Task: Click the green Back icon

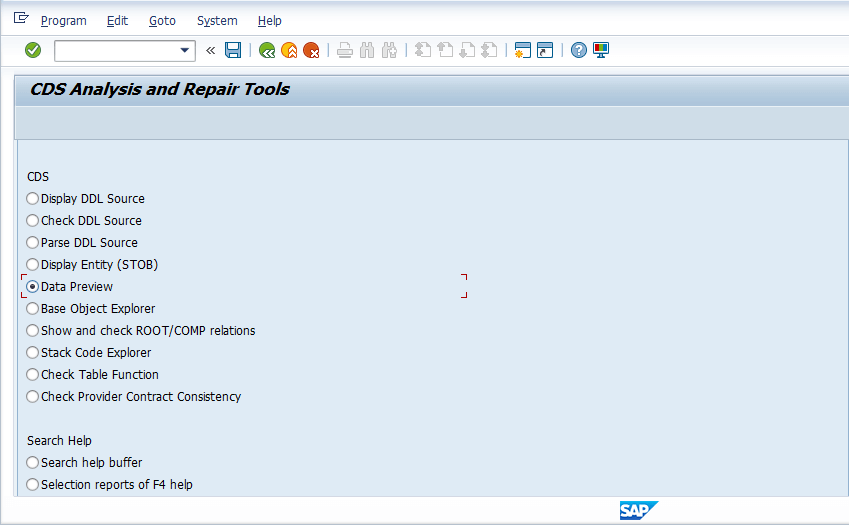Action: click(267, 50)
